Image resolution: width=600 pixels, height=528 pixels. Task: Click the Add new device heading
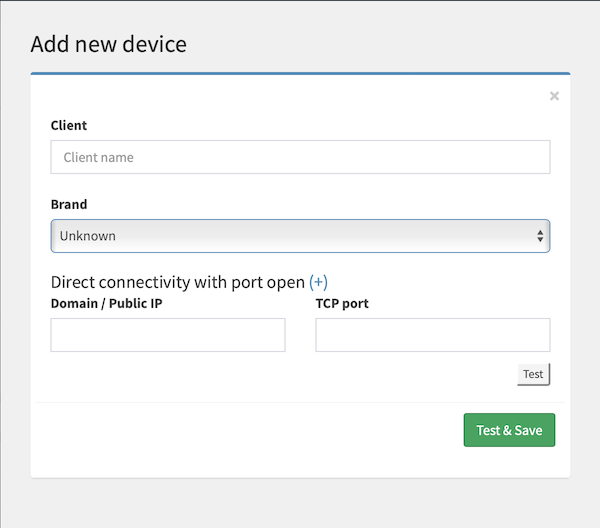[x=109, y=44]
